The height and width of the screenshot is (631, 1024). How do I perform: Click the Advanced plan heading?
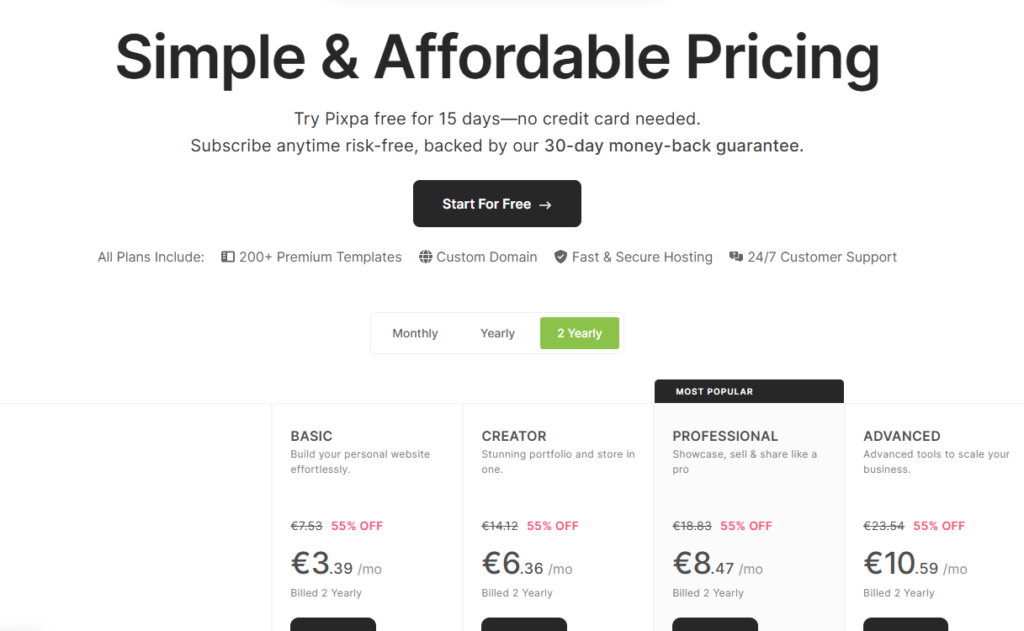click(x=901, y=436)
